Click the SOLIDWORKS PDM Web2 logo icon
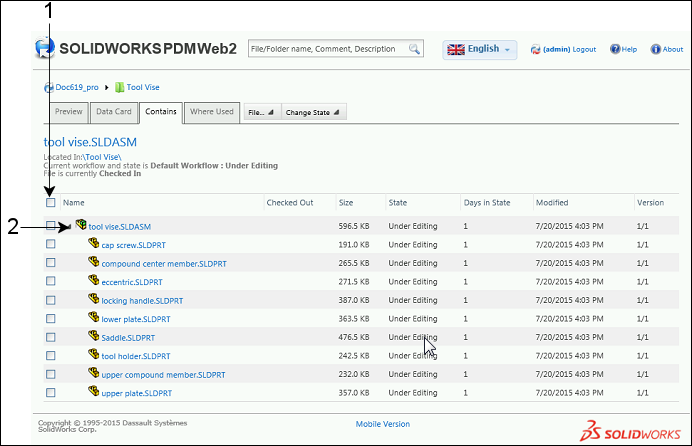This screenshot has width=692, height=446. point(45,48)
